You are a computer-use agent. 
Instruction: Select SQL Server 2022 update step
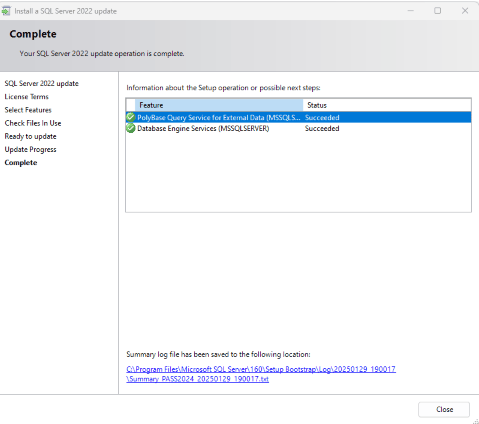pos(42,83)
